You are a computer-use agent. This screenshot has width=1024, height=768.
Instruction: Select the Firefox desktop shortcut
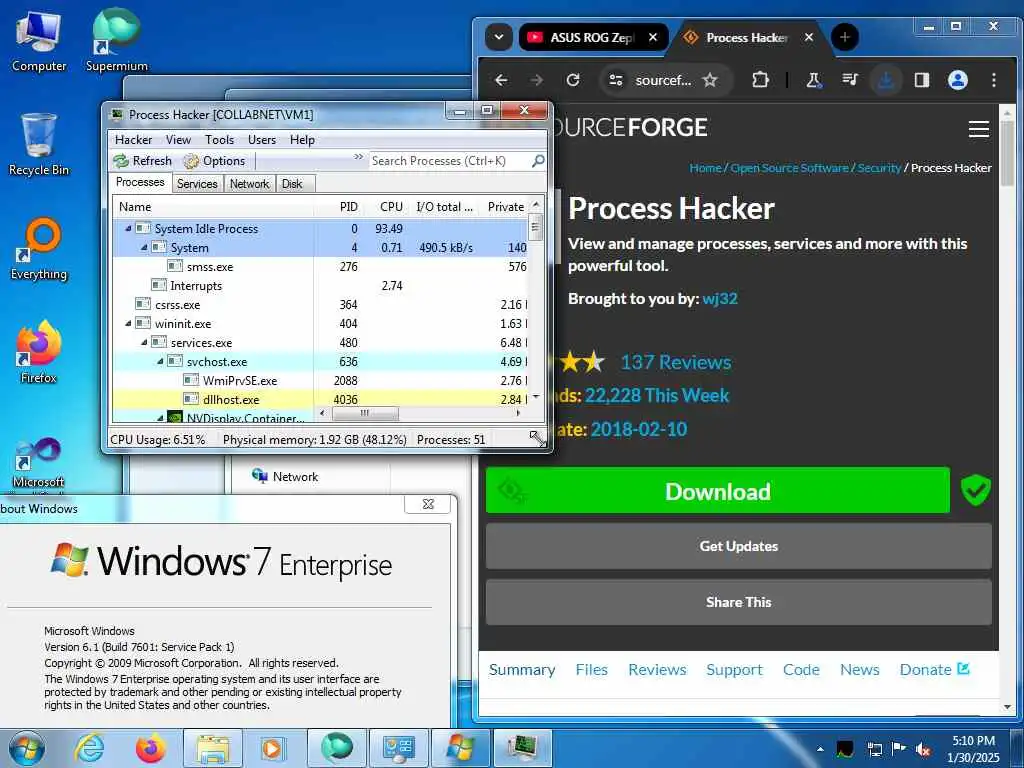(39, 353)
